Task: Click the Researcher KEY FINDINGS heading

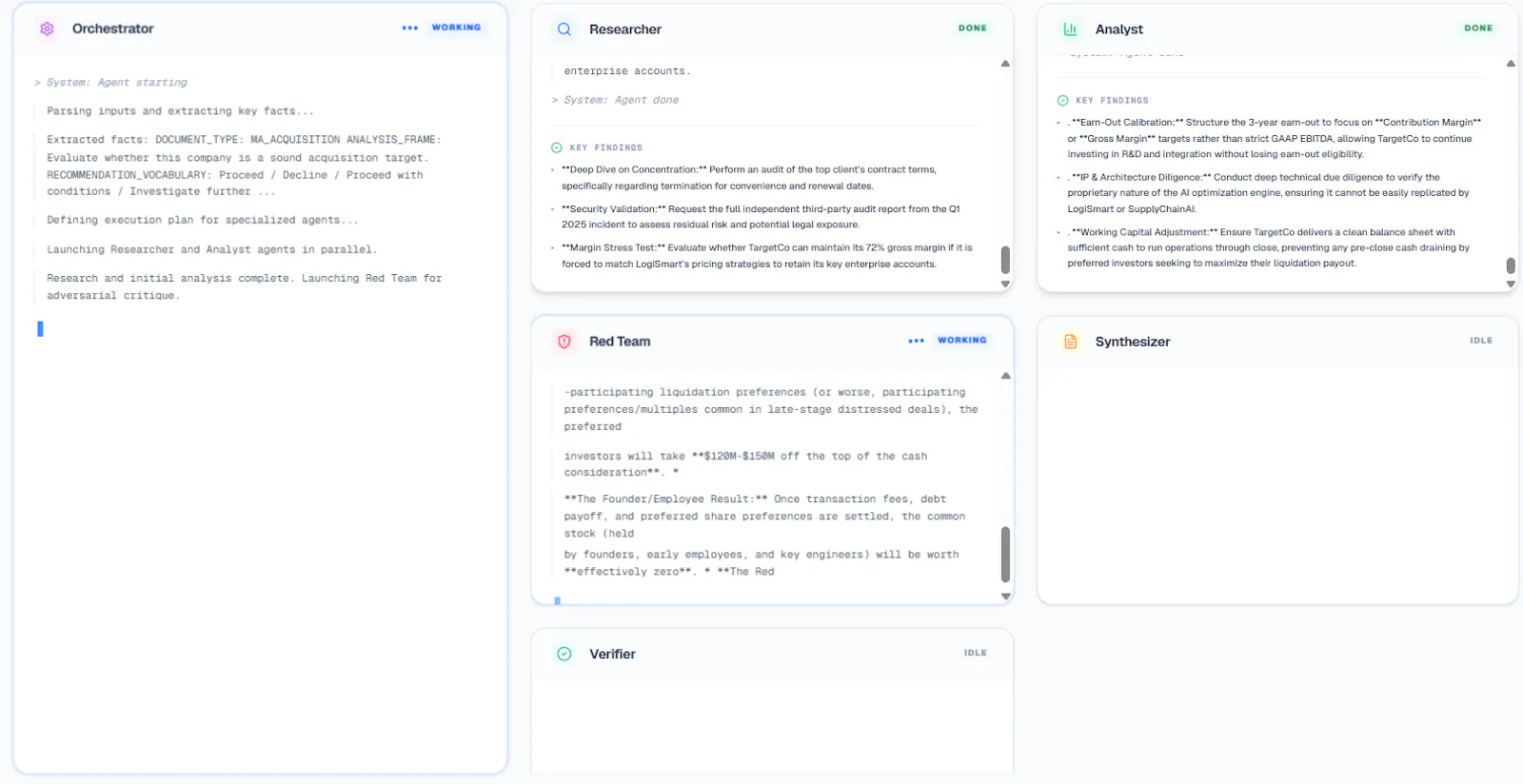Action: click(606, 147)
